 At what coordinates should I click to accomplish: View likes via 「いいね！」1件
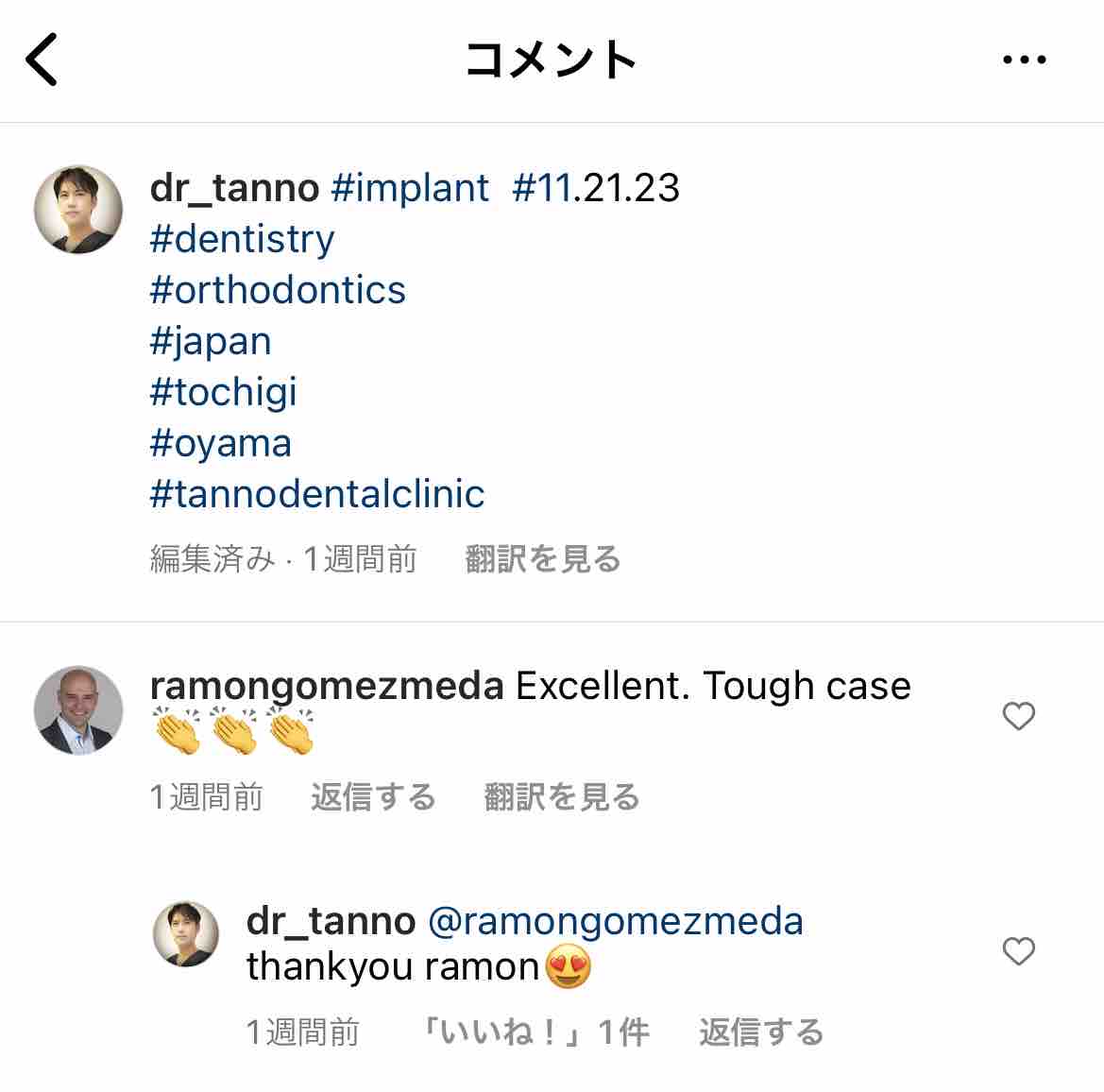pyautogui.click(x=535, y=1032)
